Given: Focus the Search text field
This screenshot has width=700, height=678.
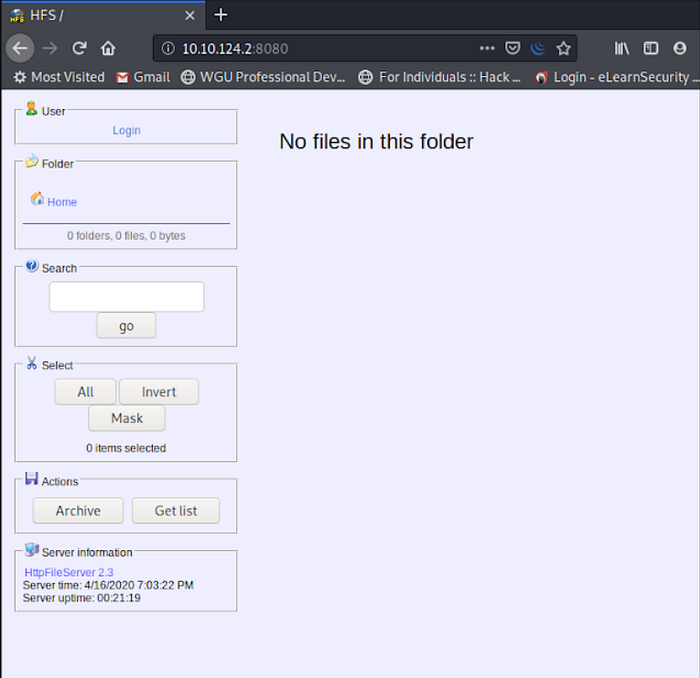Looking at the screenshot, I should 126,296.
